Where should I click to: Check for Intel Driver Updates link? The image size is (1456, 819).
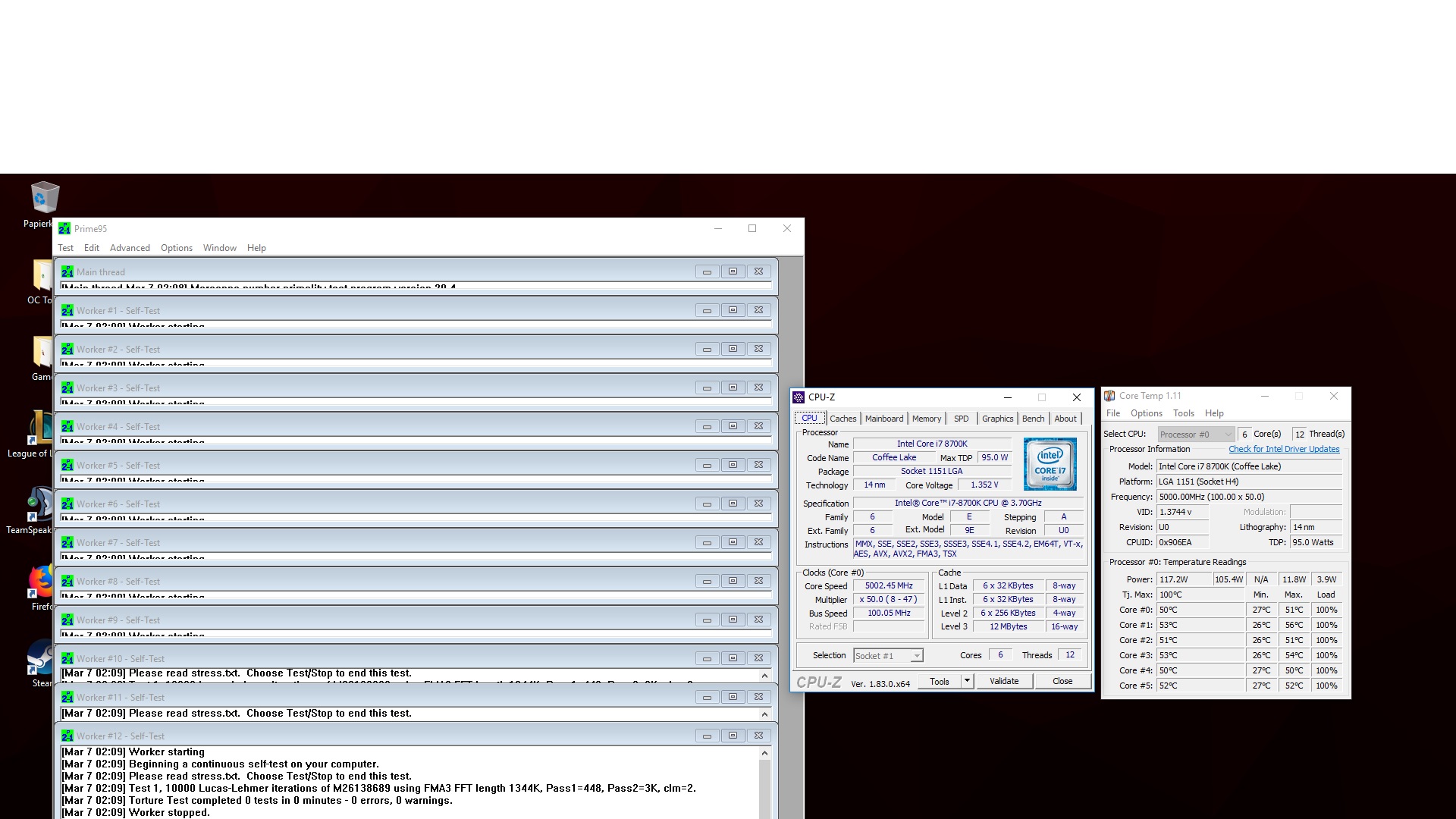(1283, 449)
